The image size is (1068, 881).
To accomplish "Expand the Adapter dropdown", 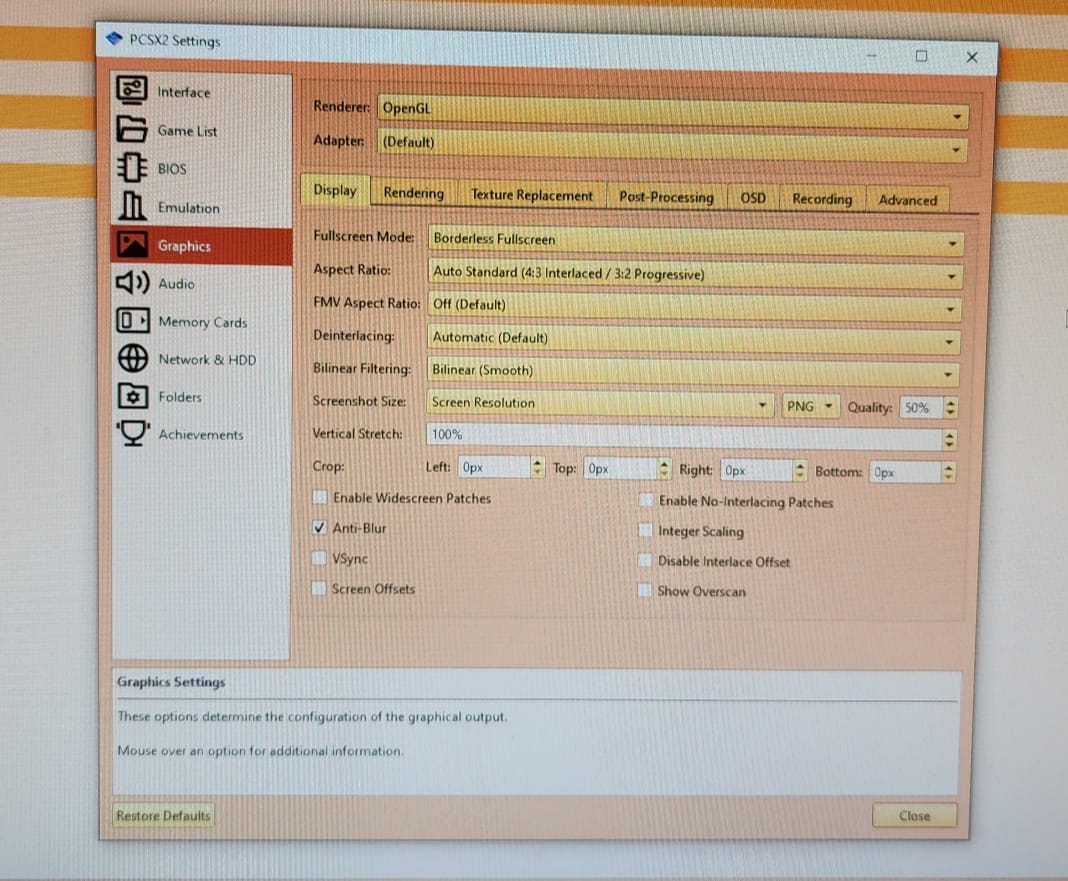I will coord(672,145).
